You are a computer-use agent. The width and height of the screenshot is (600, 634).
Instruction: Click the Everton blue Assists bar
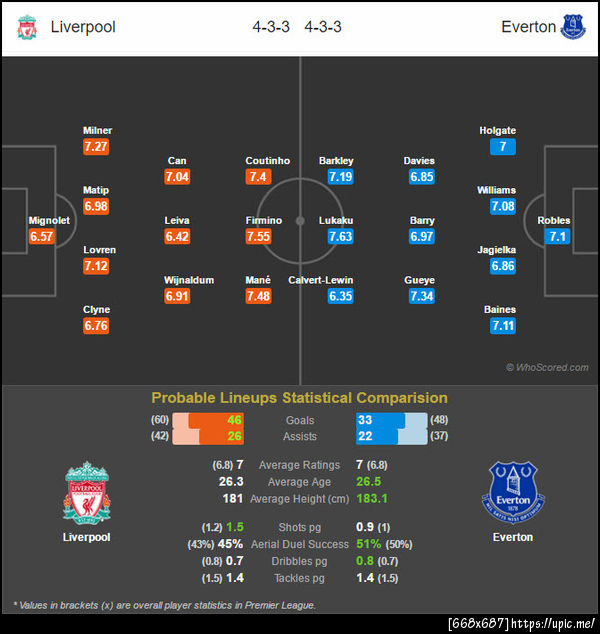click(x=380, y=436)
